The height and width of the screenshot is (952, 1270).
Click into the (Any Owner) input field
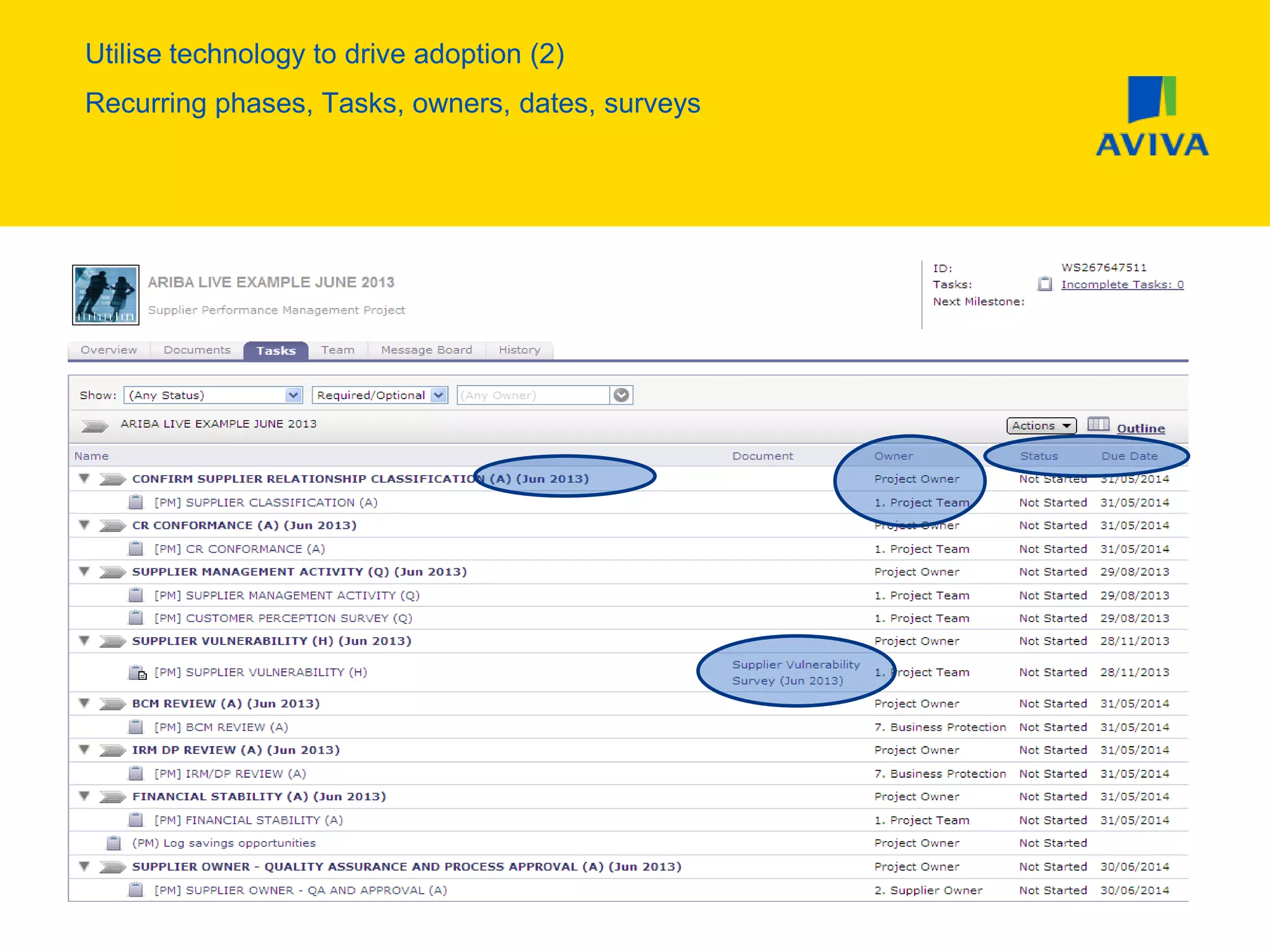click(x=533, y=395)
